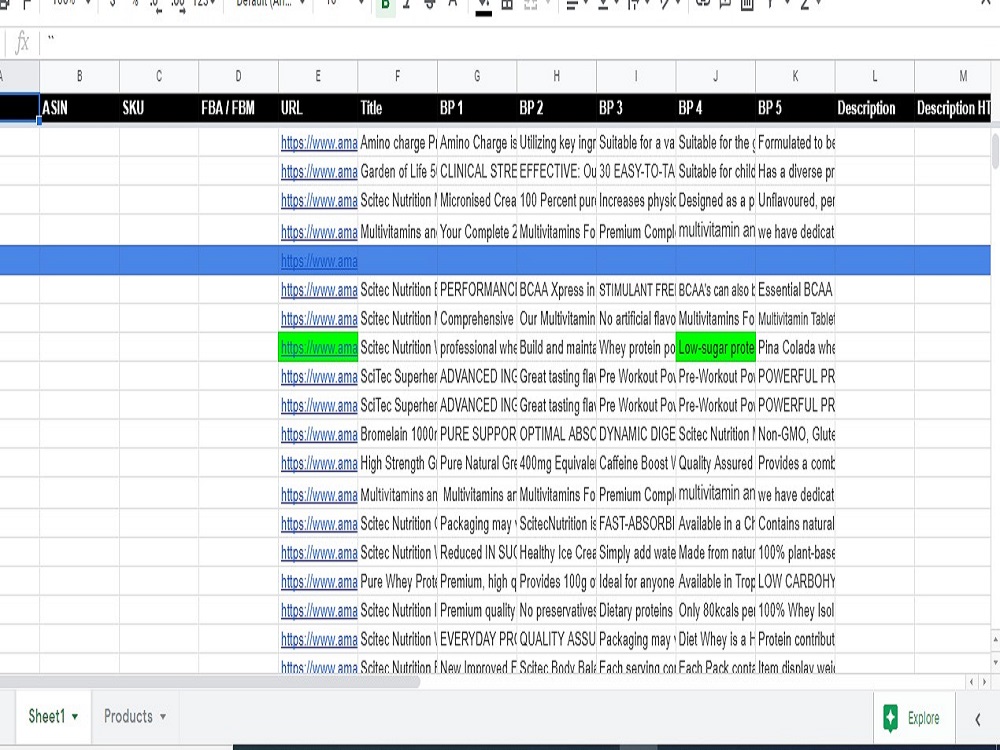Select the 'Your Complete' cell

(x=476, y=232)
